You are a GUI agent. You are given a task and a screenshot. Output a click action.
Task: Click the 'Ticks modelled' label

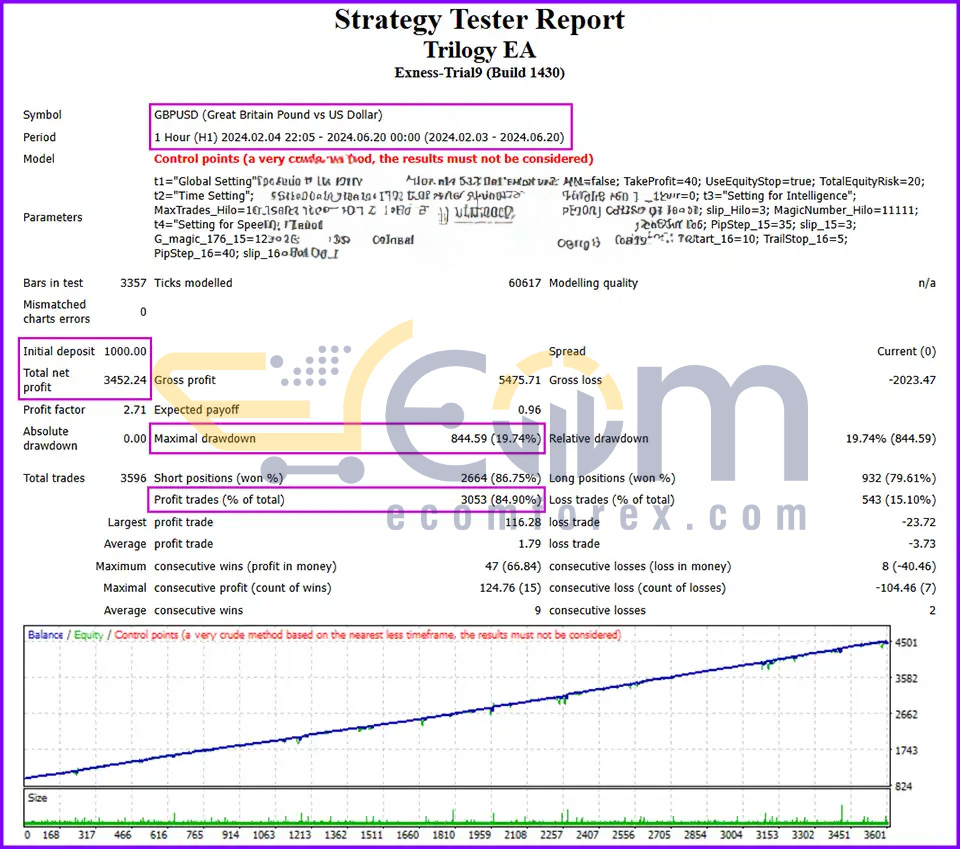tap(193, 283)
